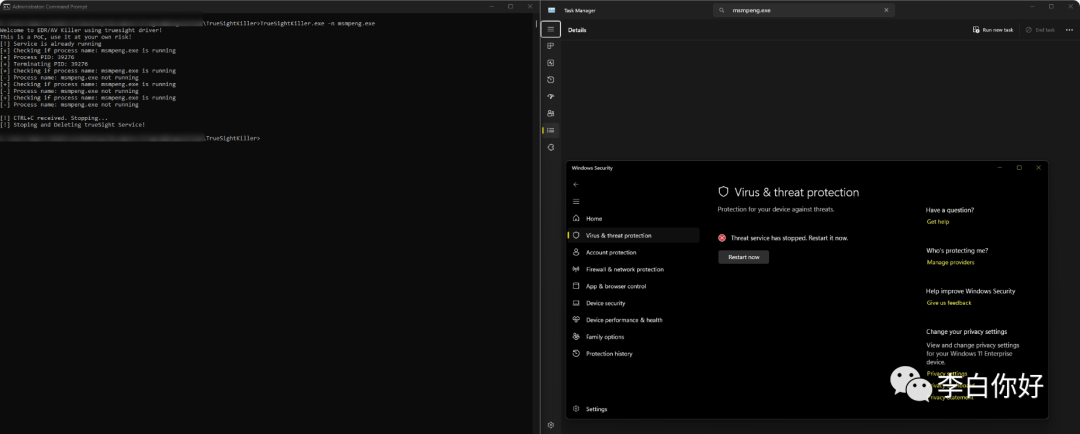This screenshot has height=434, width=1080.
Task: Open Task Manager navigation hamburger menu
Action: pyautogui.click(x=550, y=30)
